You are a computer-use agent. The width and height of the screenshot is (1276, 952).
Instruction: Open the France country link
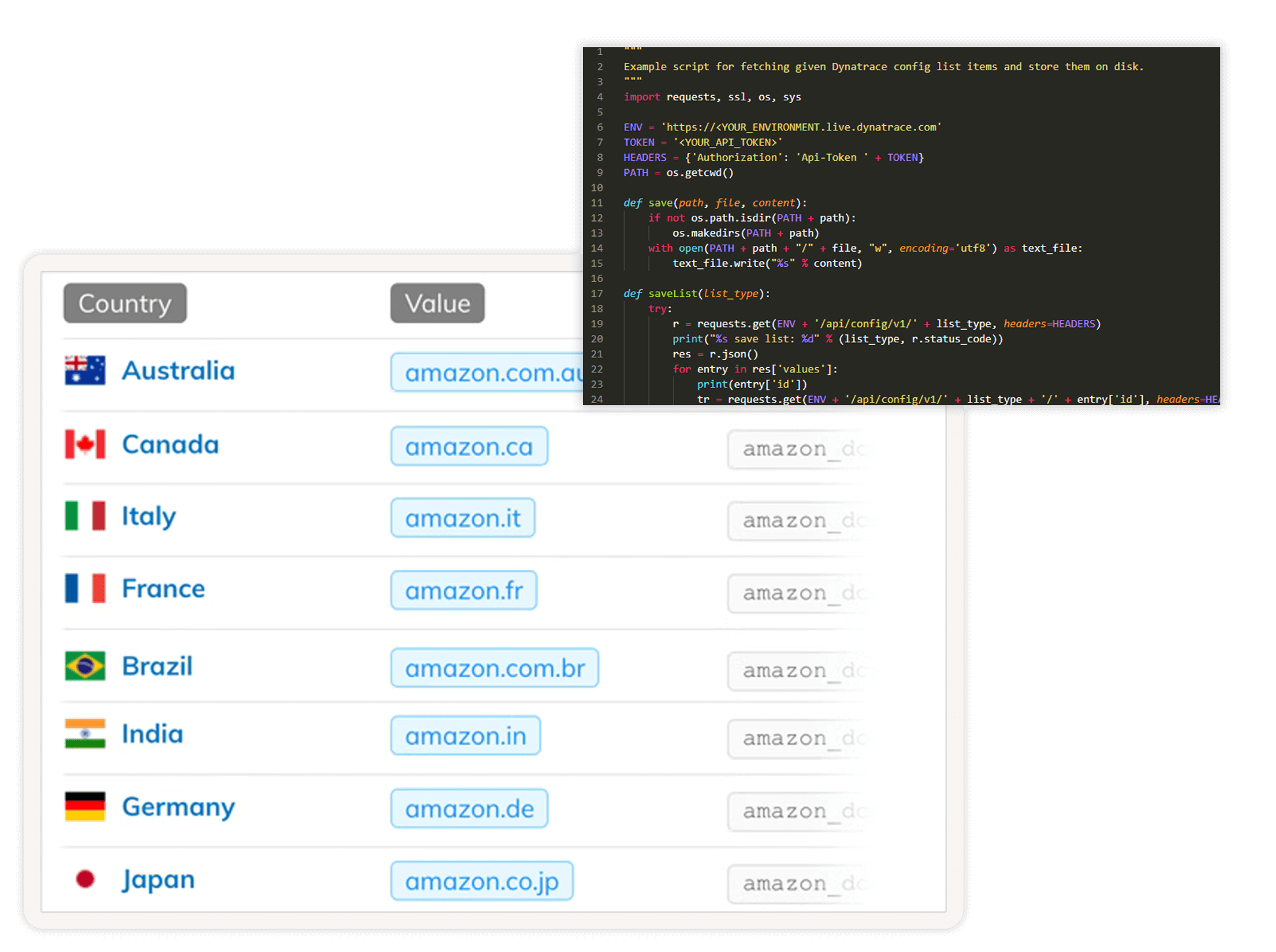click(x=163, y=588)
